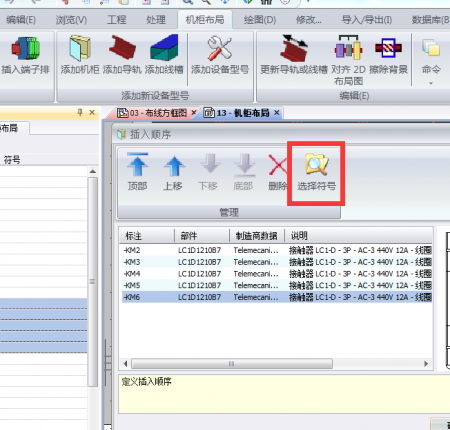450x430 pixels.
Task: Close the 13 - 机柜布局 tab
Action: point(277,113)
